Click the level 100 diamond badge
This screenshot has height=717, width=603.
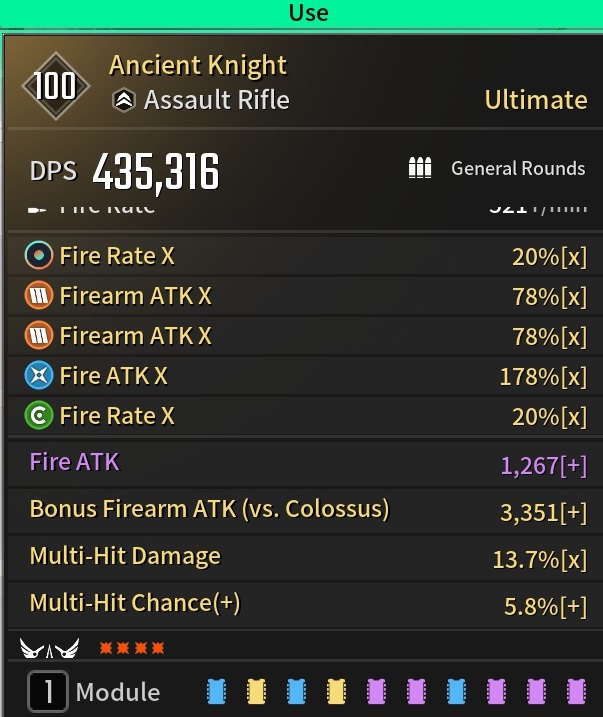coord(56,86)
